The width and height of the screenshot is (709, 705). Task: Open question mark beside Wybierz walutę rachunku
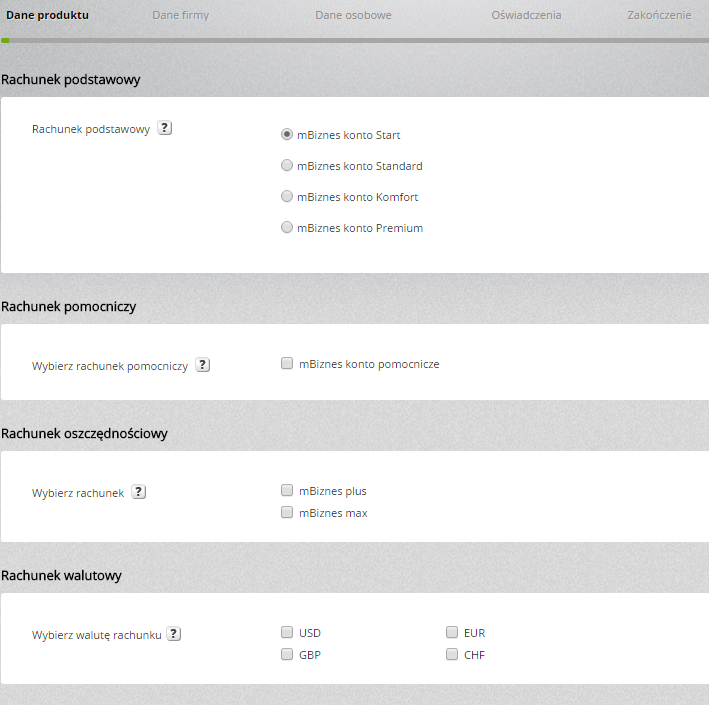(174, 634)
